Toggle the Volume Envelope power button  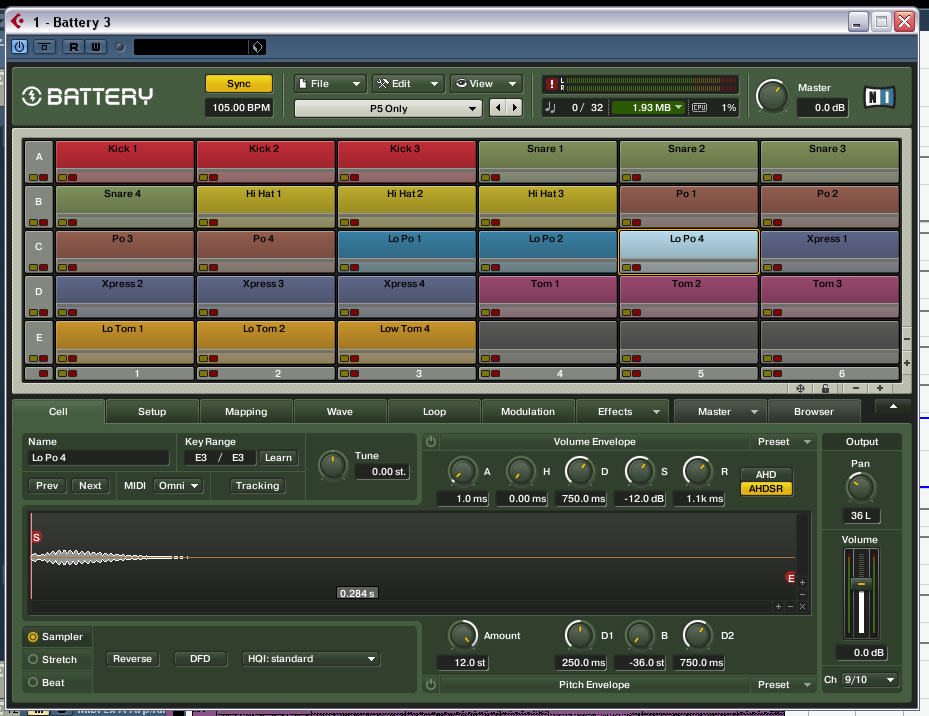tap(431, 441)
